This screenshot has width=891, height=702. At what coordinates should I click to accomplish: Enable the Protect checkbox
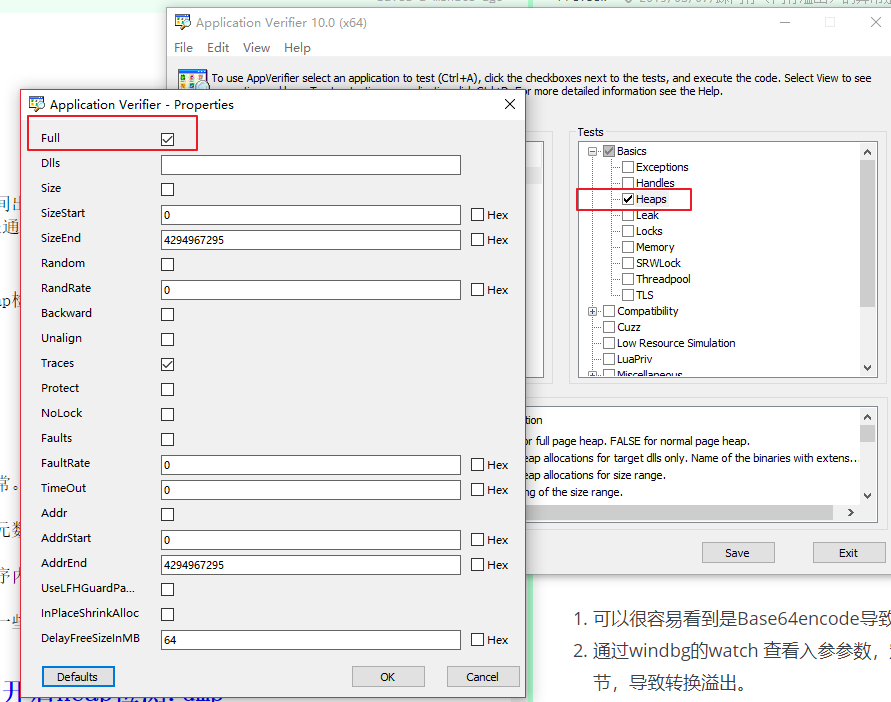pos(168,389)
